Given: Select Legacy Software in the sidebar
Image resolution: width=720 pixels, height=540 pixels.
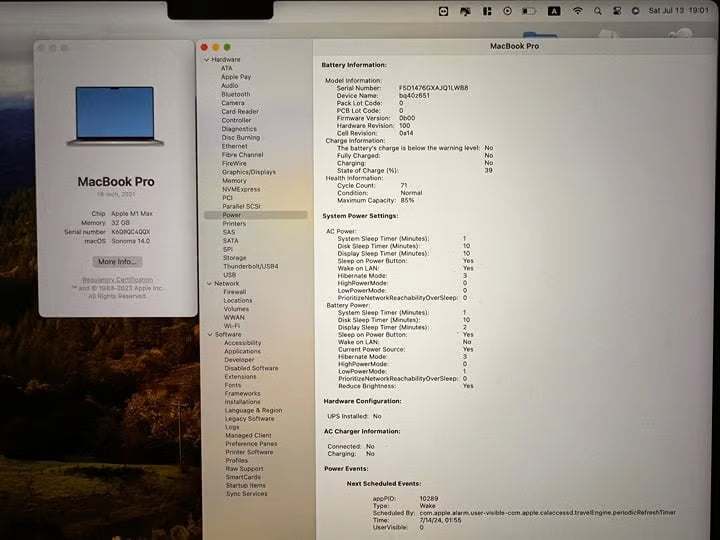Looking at the screenshot, I should pyautogui.click(x=250, y=419).
